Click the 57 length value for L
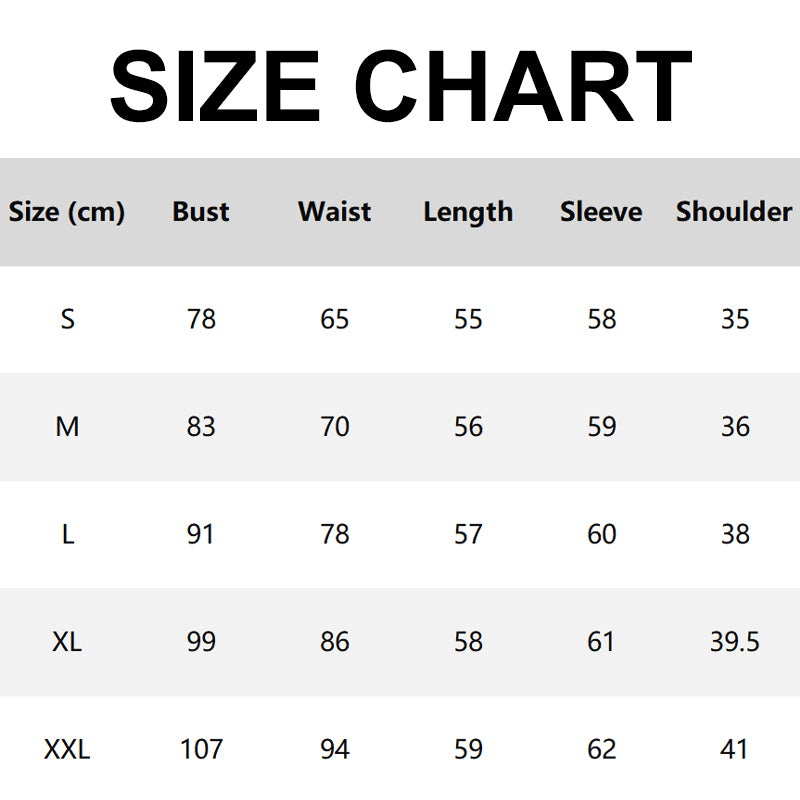 pyautogui.click(x=468, y=535)
